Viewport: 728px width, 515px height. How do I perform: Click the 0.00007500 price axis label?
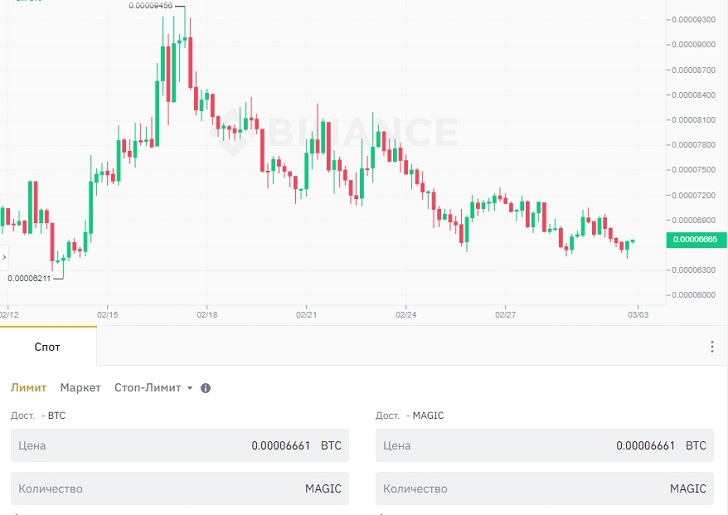(694, 170)
